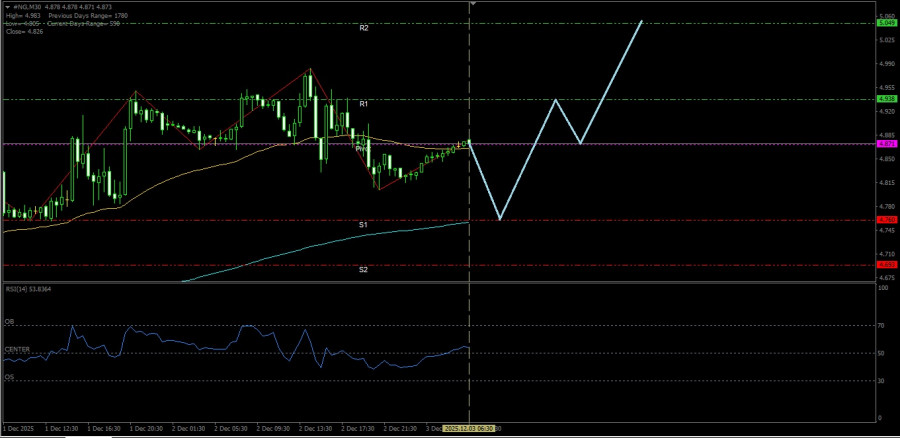Select the 'High= 4.983' text

tap(24, 15)
